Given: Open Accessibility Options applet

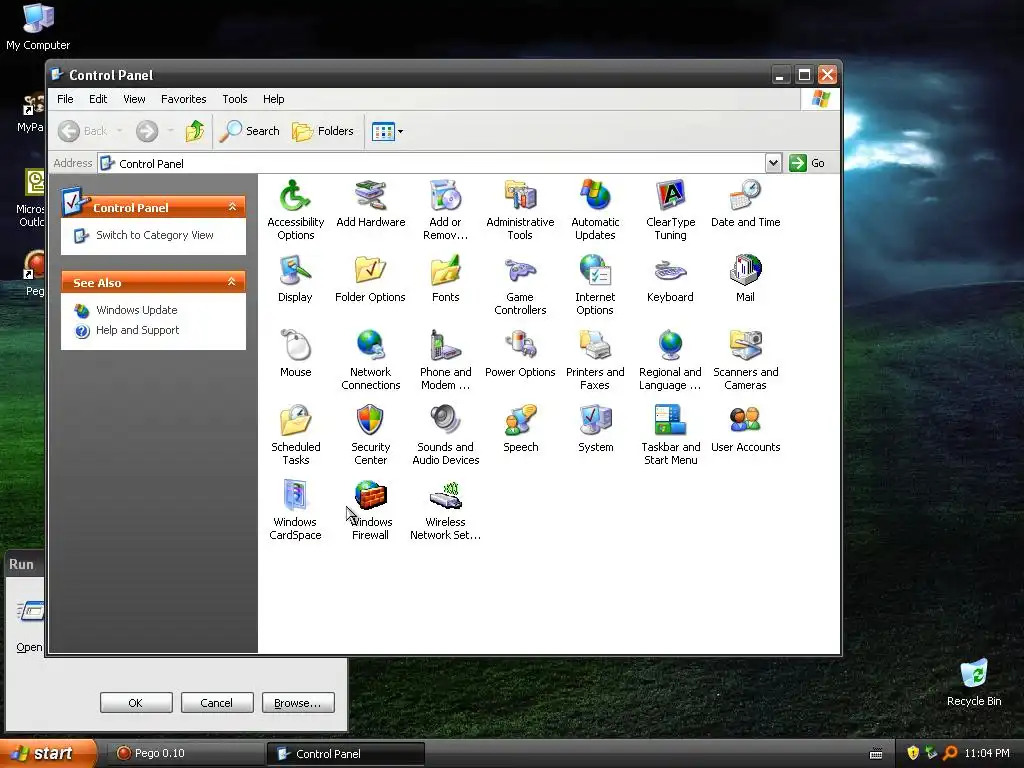Looking at the screenshot, I should pos(295,196).
